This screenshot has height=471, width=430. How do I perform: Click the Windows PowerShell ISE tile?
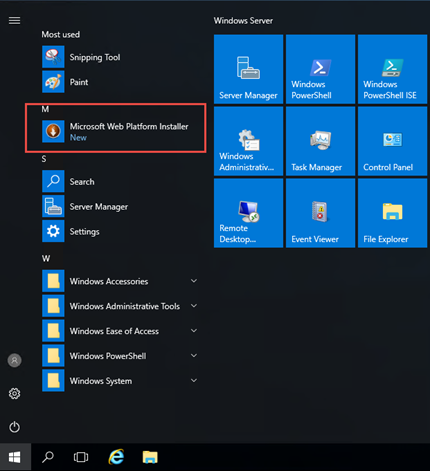tap(392, 69)
